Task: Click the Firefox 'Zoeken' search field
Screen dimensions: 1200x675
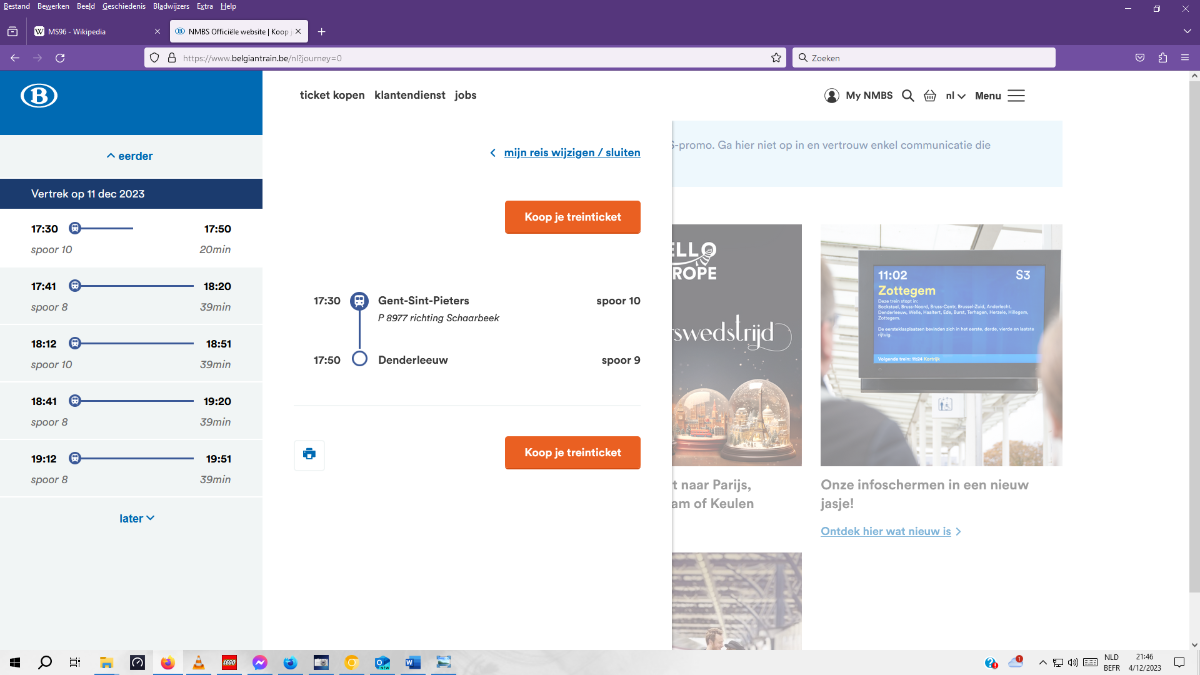Action: [x=924, y=58]
